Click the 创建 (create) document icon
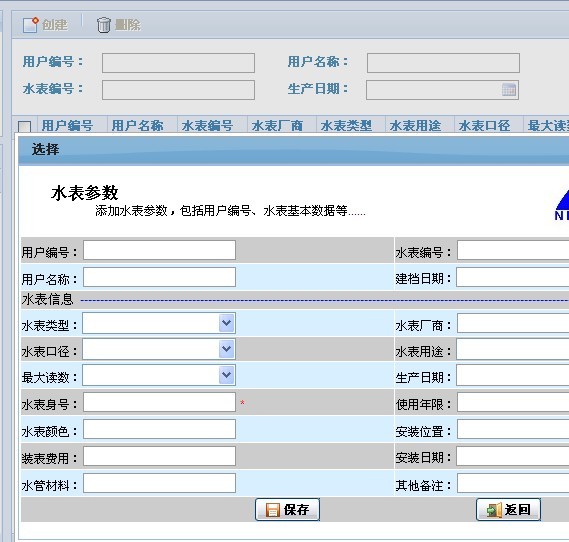Image resolution: width=569 pixels, height=542 pixels. pyautogui.click(x=30, y=25)
